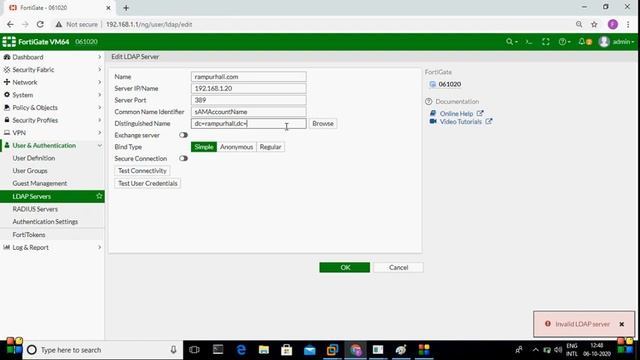This screenshot has width=640, height=360.
Task: Click Test User Credentials button
Action: click(x=147, y=183)
